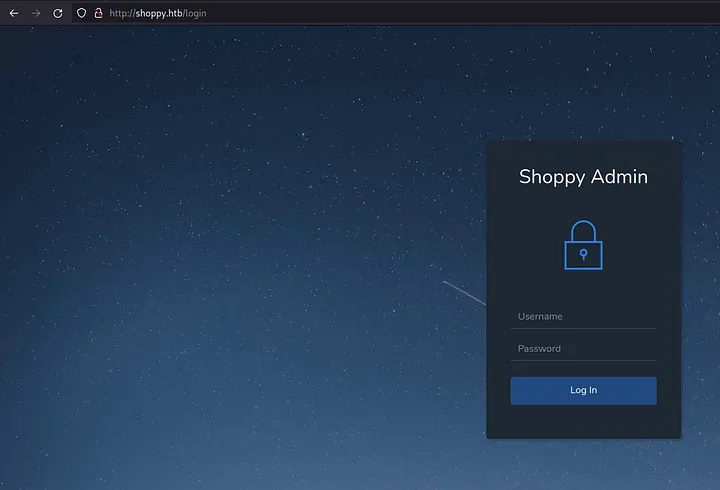The image size is (720, 490).
Task: Go back using the browser back arrow
Action: (14, 13)
